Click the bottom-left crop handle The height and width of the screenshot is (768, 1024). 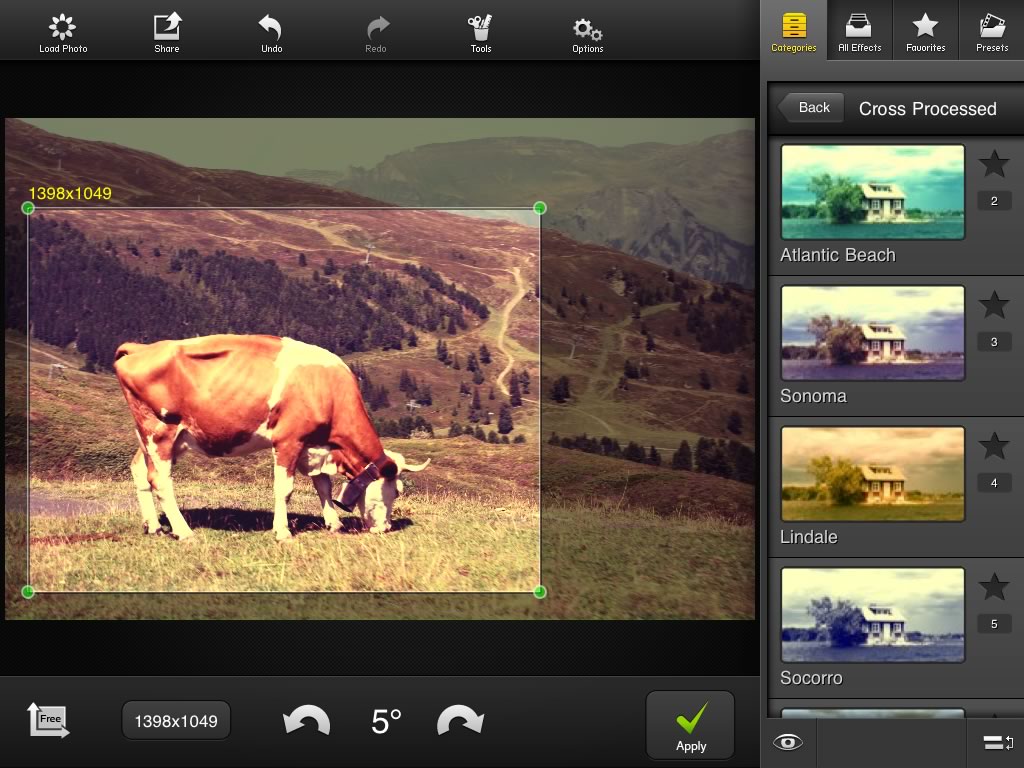coord(28,592)
